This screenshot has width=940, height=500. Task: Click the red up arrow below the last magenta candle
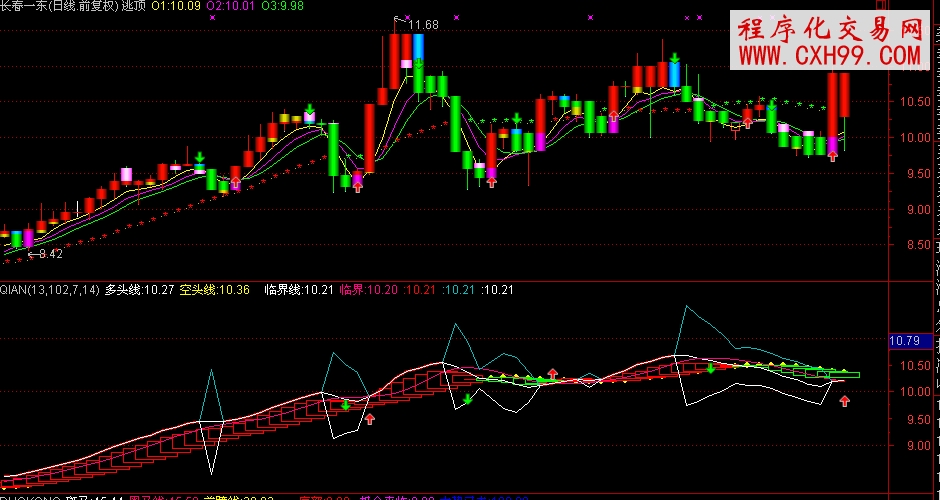tap(832, 156)
